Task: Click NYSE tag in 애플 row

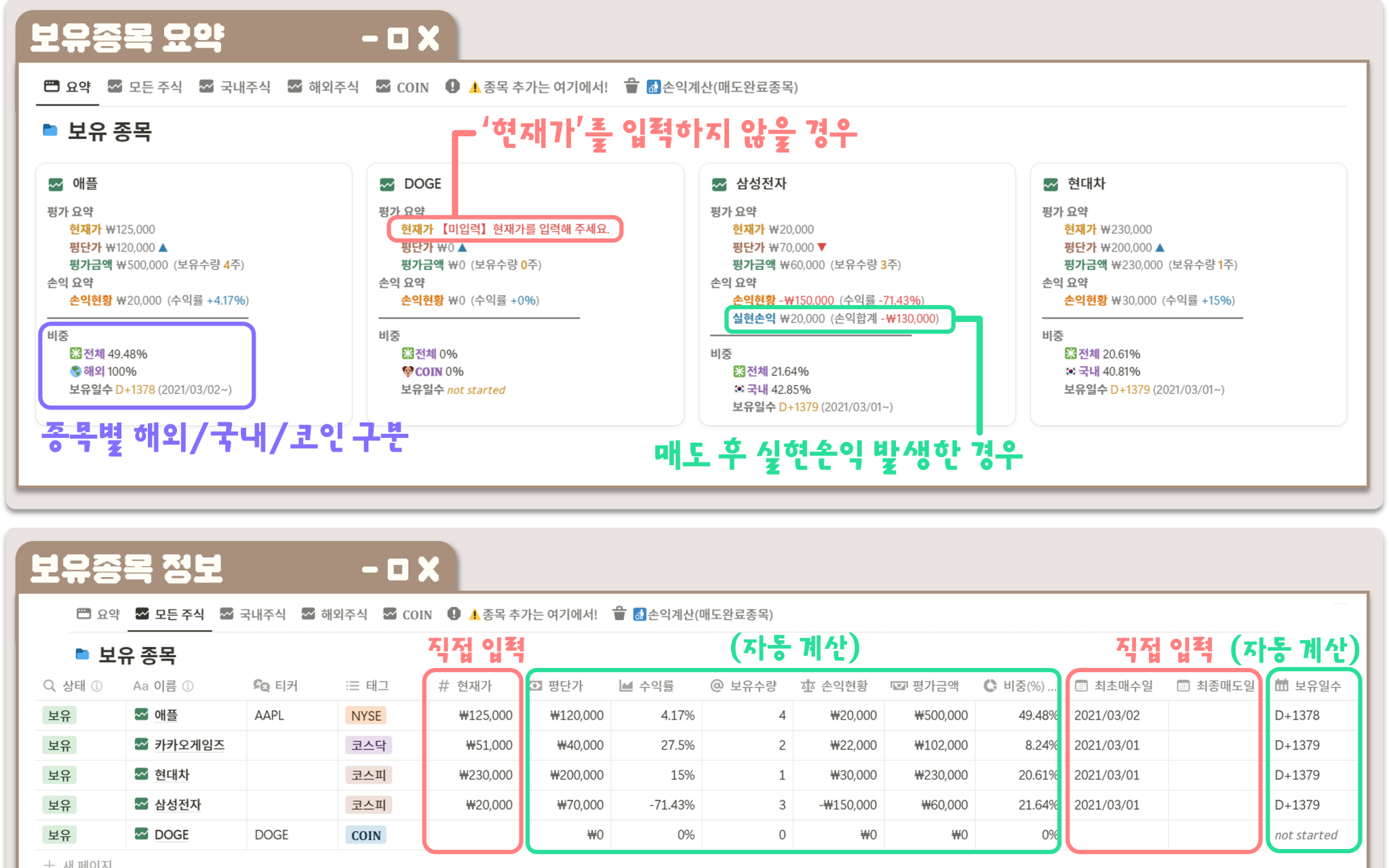Action: 366,715
